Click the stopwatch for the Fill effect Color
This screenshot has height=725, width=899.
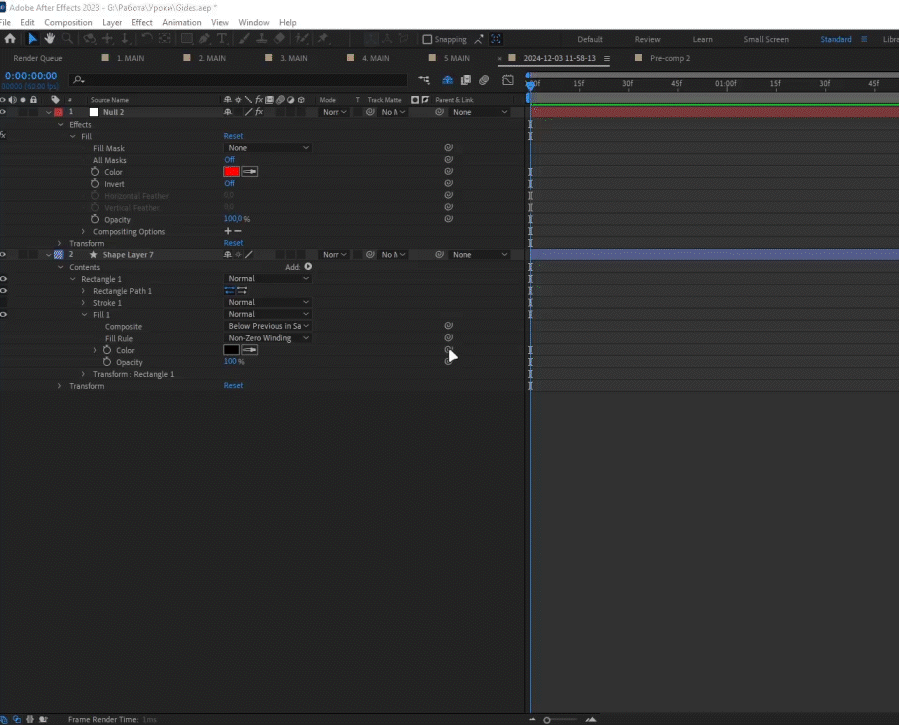(95, 171)
